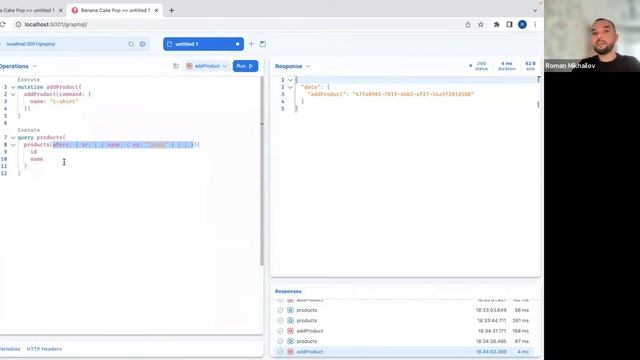Collapse the data object fold in response
The image size is (640, 360).
pyautogui.click(x=290, y=87)
